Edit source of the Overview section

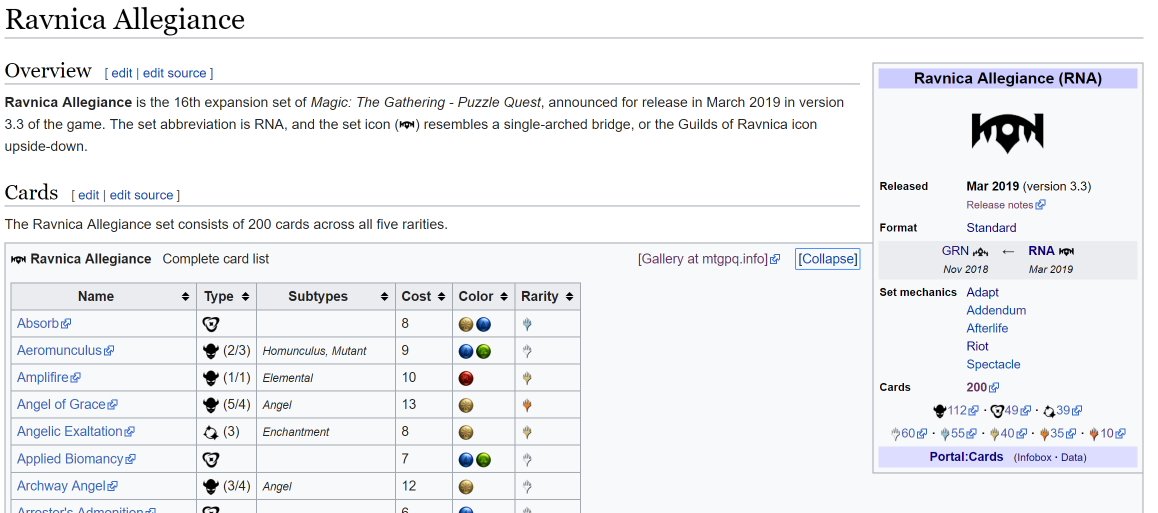click(x=174, y=73)
